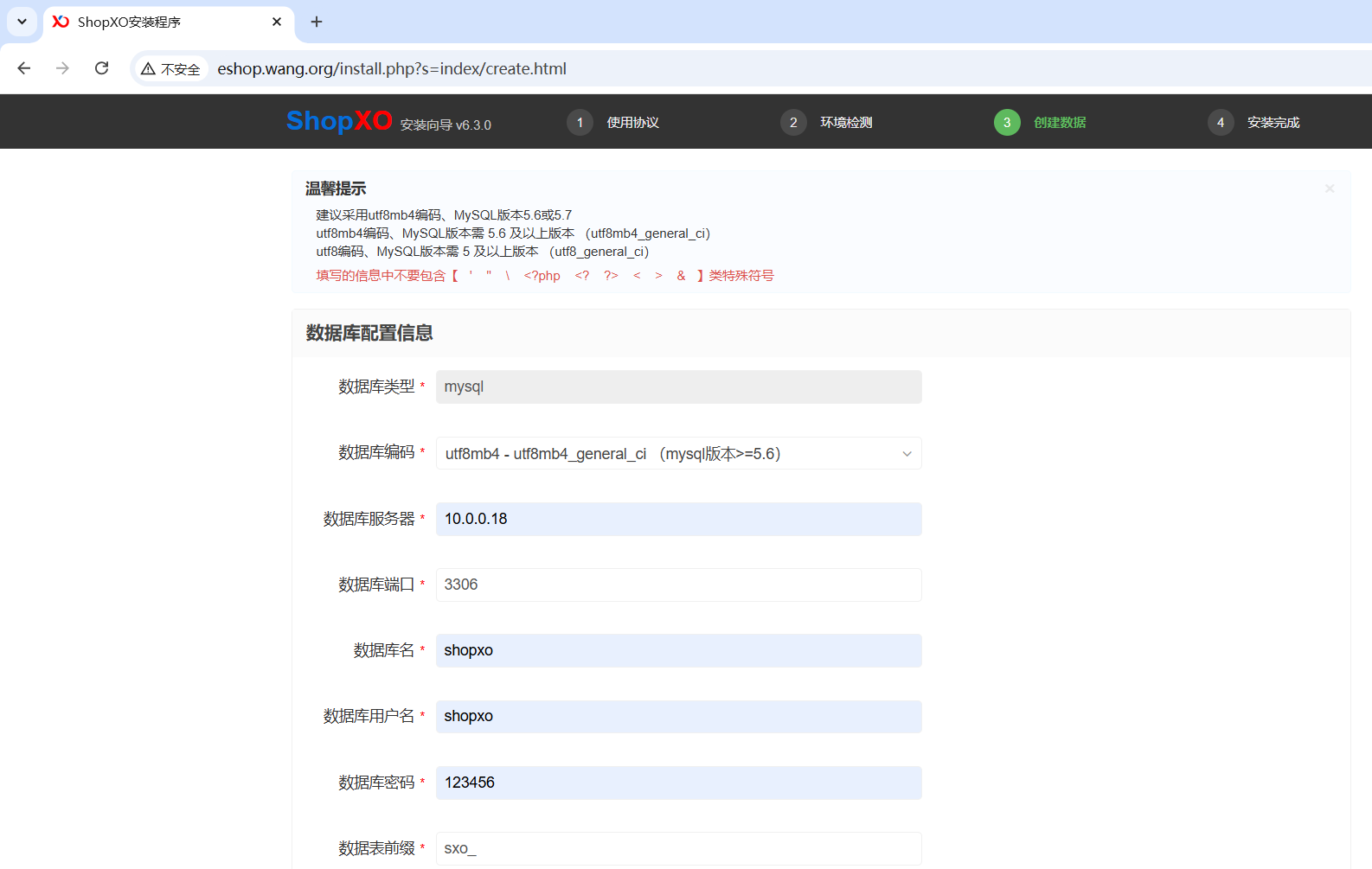Reload the install page
Viewport: 1372px width, 869px height.
pyautogui.click(x=101, y=68)
